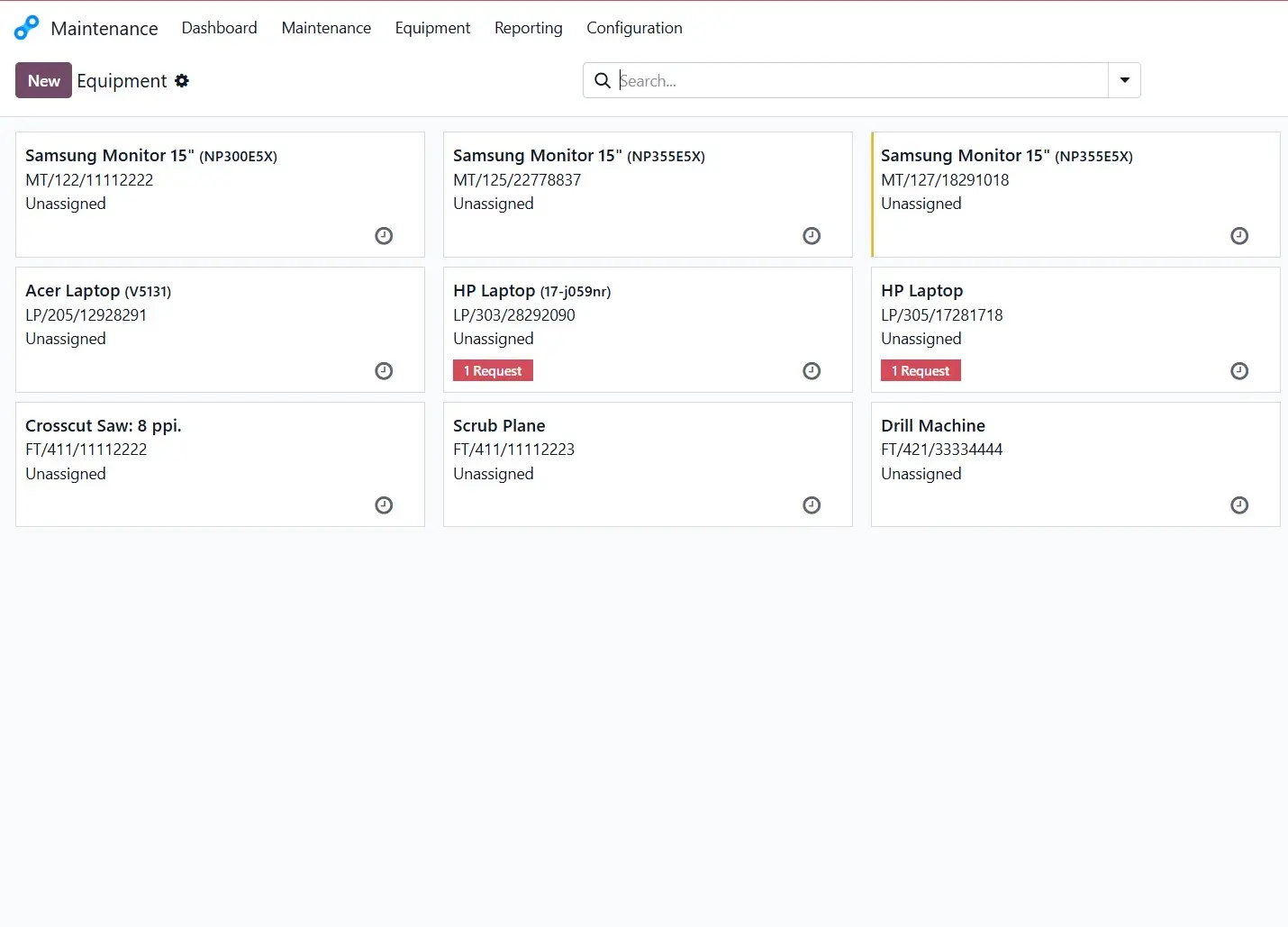Open Crosscut Saw: 8 ppi. card
The height and width of the screenshot is (927, 1288).
pyautogui.click(x=220, y=465)
